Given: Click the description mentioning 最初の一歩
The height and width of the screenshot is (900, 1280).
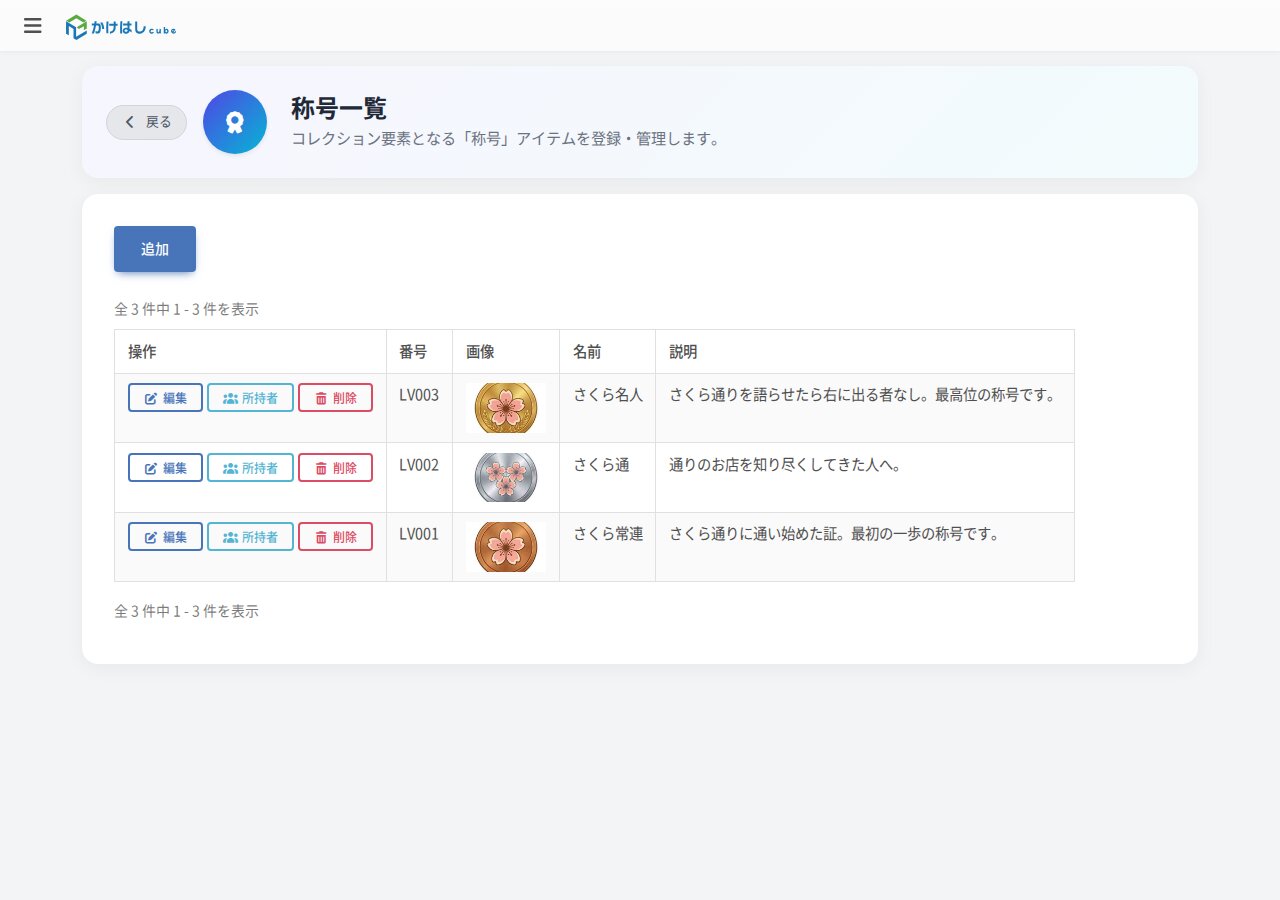Looking at the screenshot, I should tap(835, 534).
